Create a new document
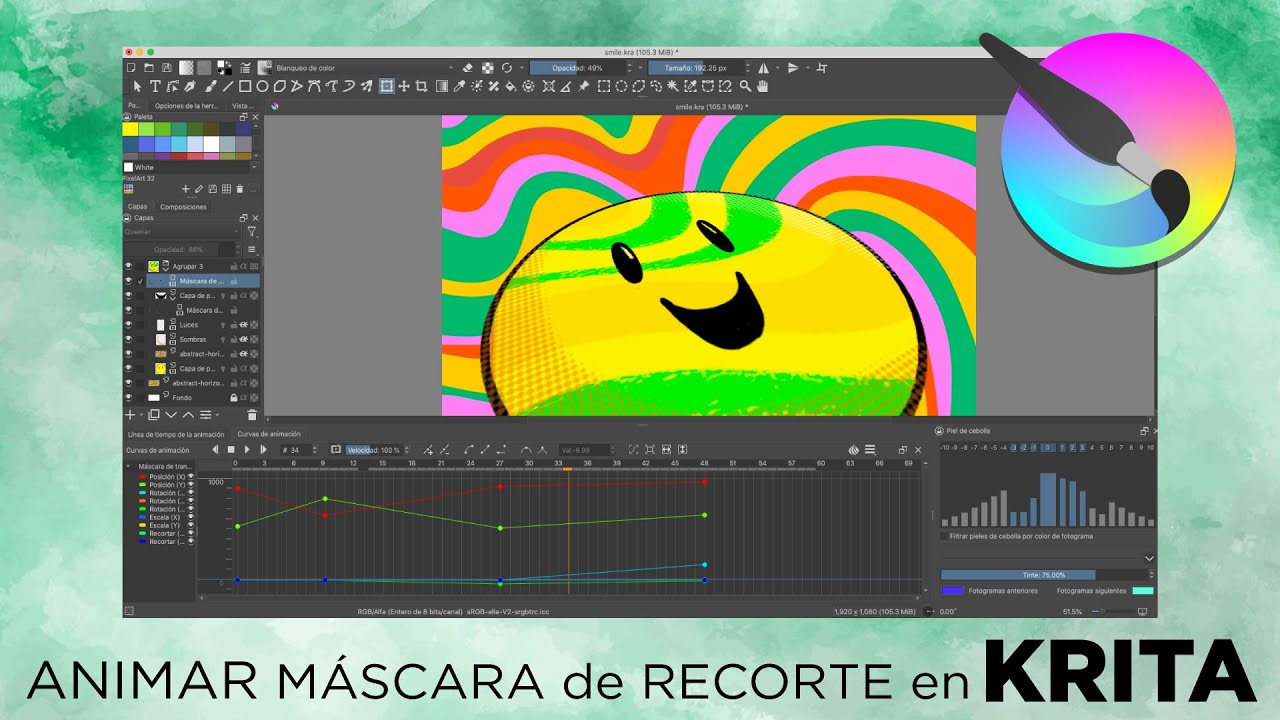 click(x=130, y=68)
